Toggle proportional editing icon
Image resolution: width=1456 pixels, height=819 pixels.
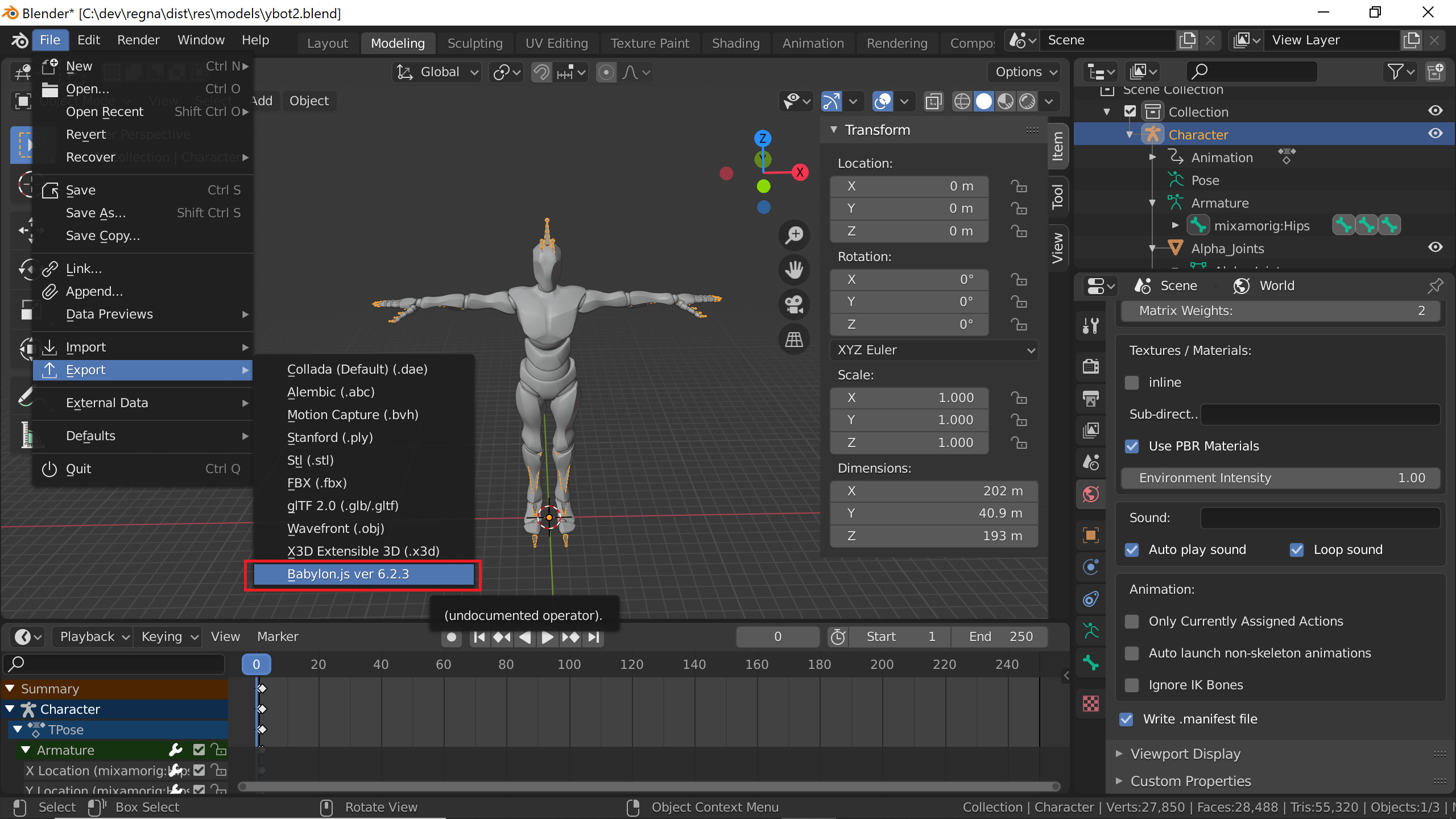point(606,72)
